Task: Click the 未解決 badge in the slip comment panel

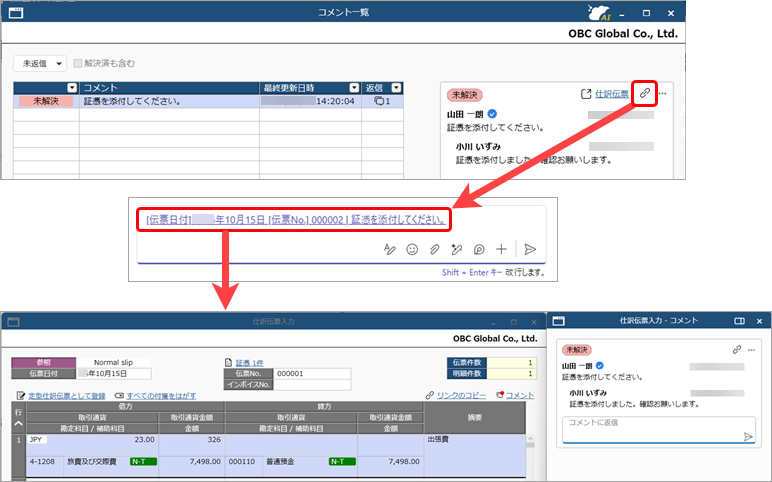Action: point(577,350)
